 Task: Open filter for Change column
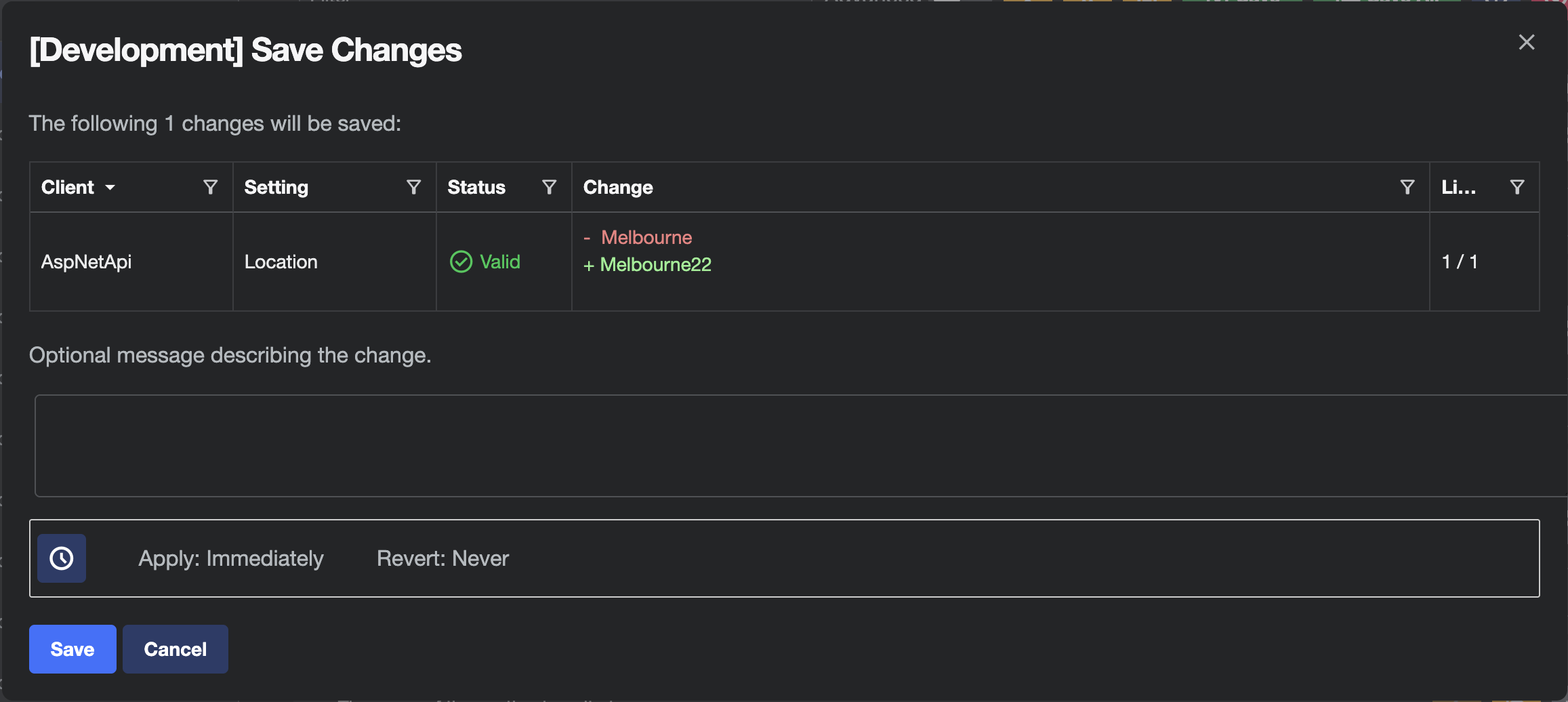[x=1407, y=187]
